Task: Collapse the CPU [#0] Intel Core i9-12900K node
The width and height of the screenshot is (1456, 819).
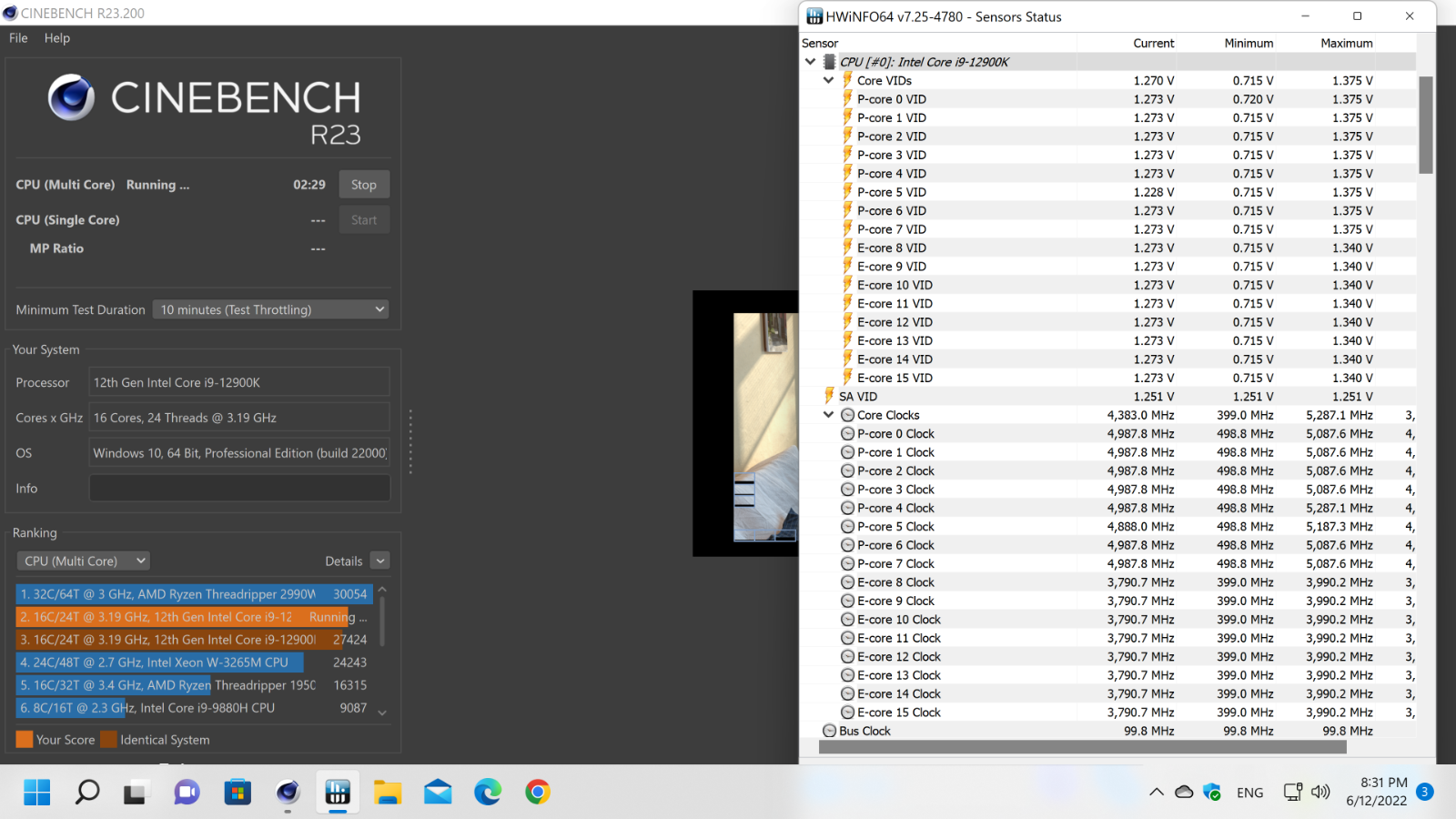Action: [x=810, y=62]
